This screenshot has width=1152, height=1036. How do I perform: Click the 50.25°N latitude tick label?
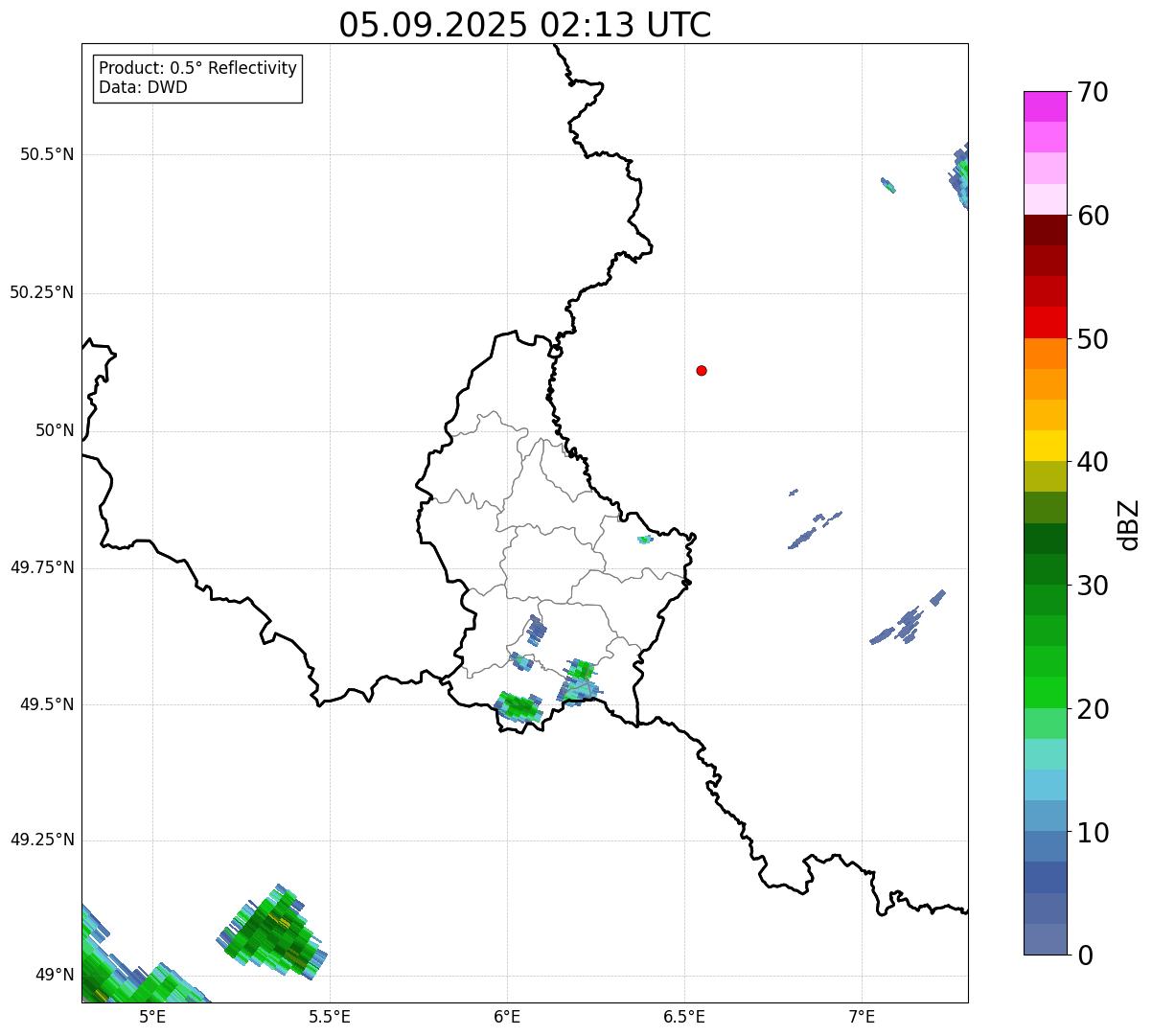[x=41, y=293]
